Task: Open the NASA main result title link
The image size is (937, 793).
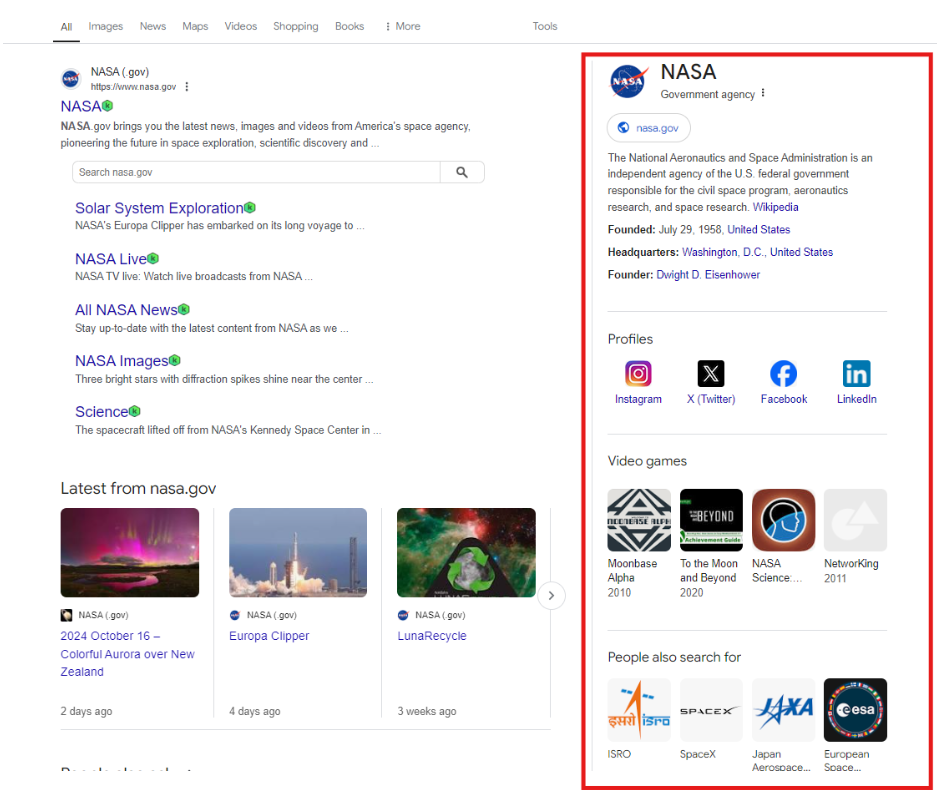Action: pyautogui.click(x=81, y=106)
